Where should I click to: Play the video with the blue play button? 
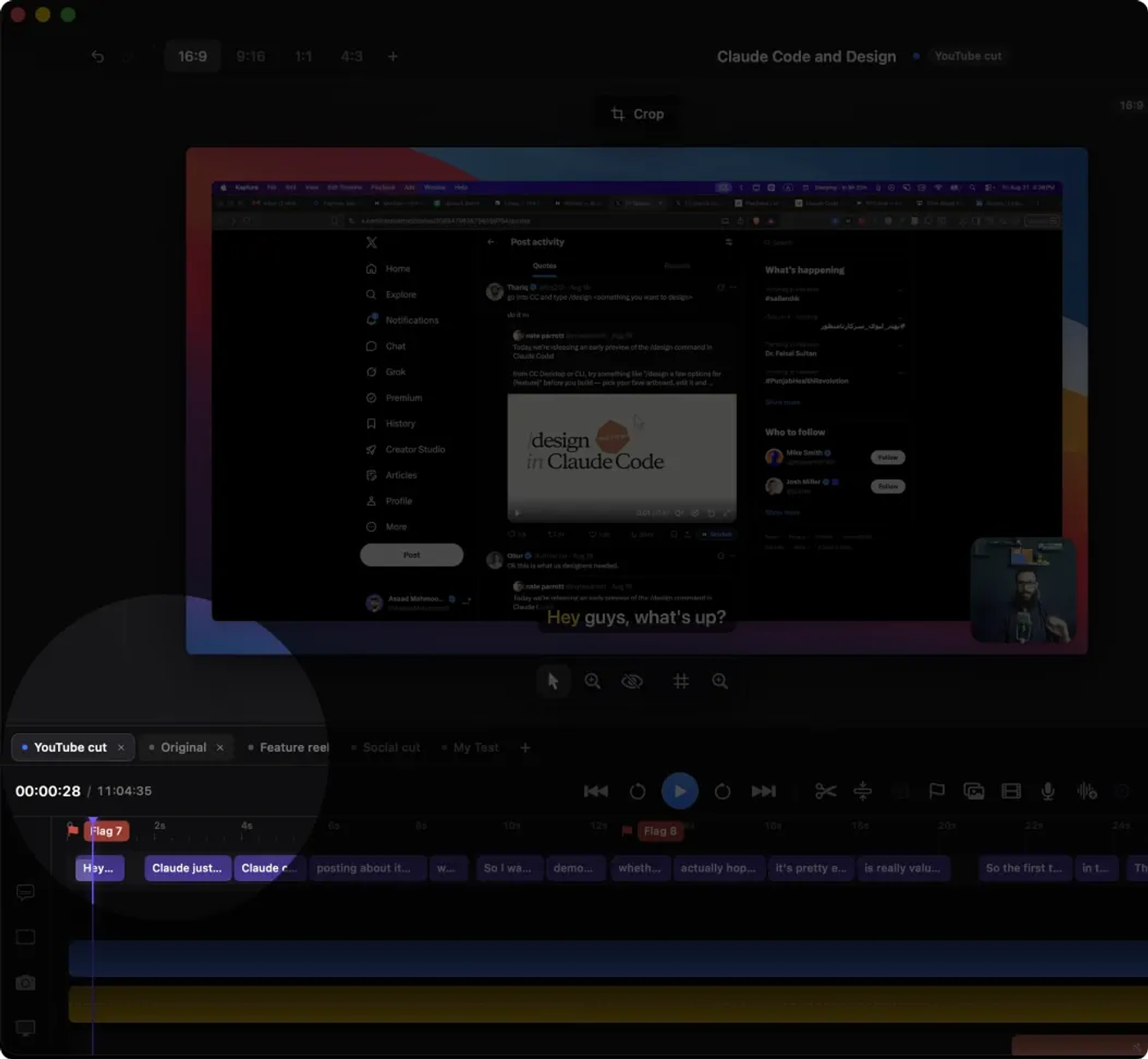pyautogui.click(x=680, y=791)
